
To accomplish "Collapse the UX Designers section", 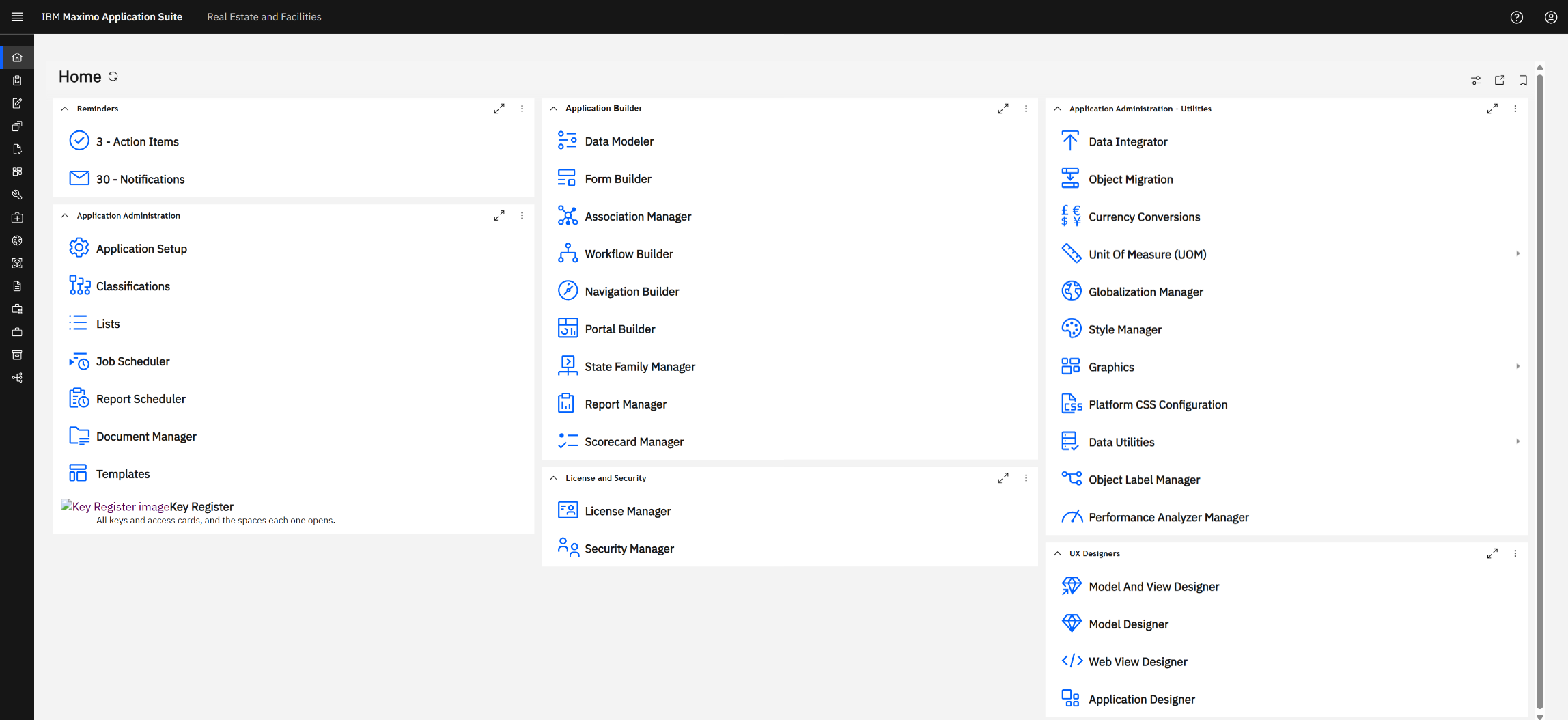I will pos(1057,553).
